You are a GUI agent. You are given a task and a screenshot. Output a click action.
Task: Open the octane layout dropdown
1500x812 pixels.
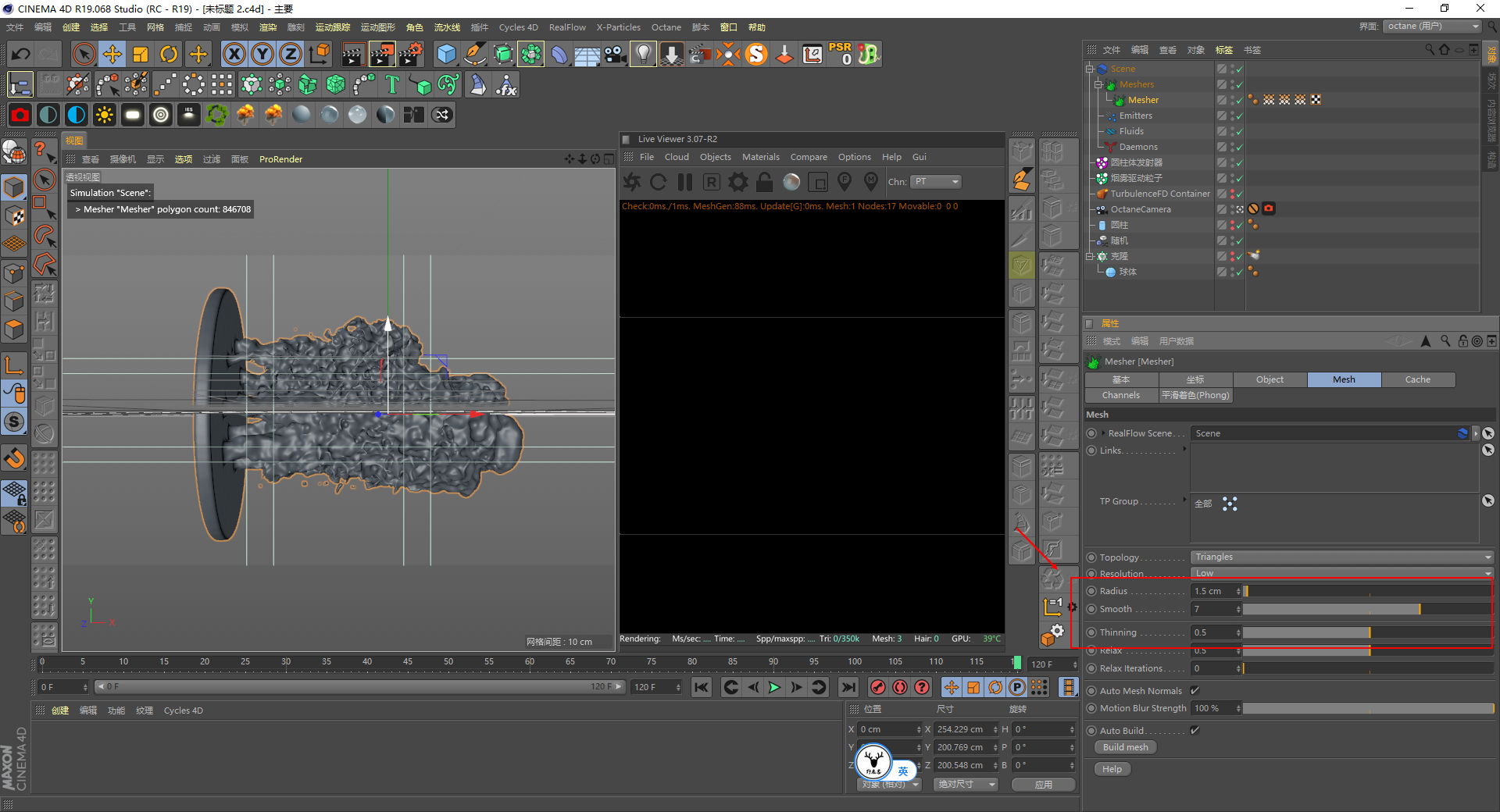coord(1433,26)
